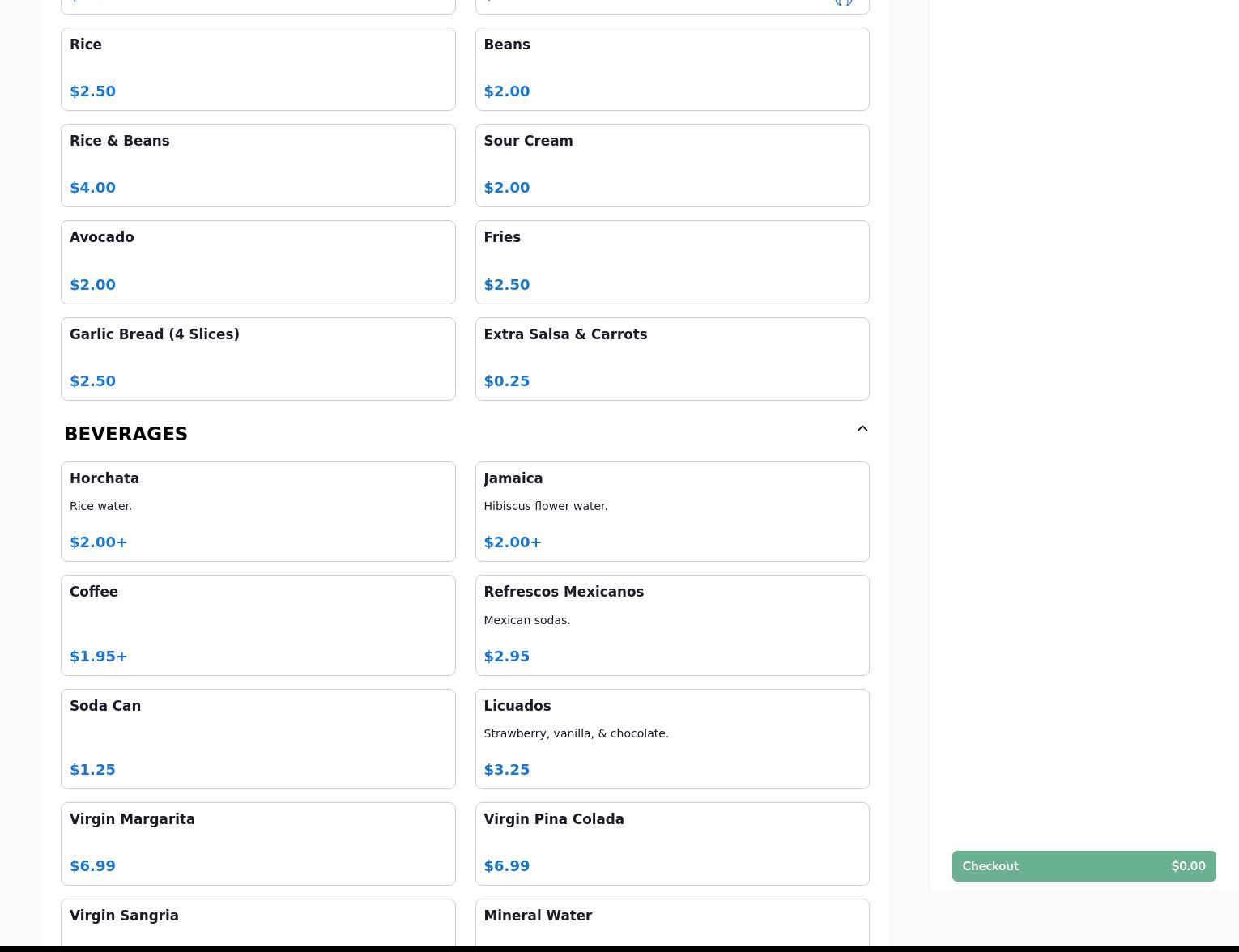Click the $2.00+ price under Horchata

coord(99,542)
